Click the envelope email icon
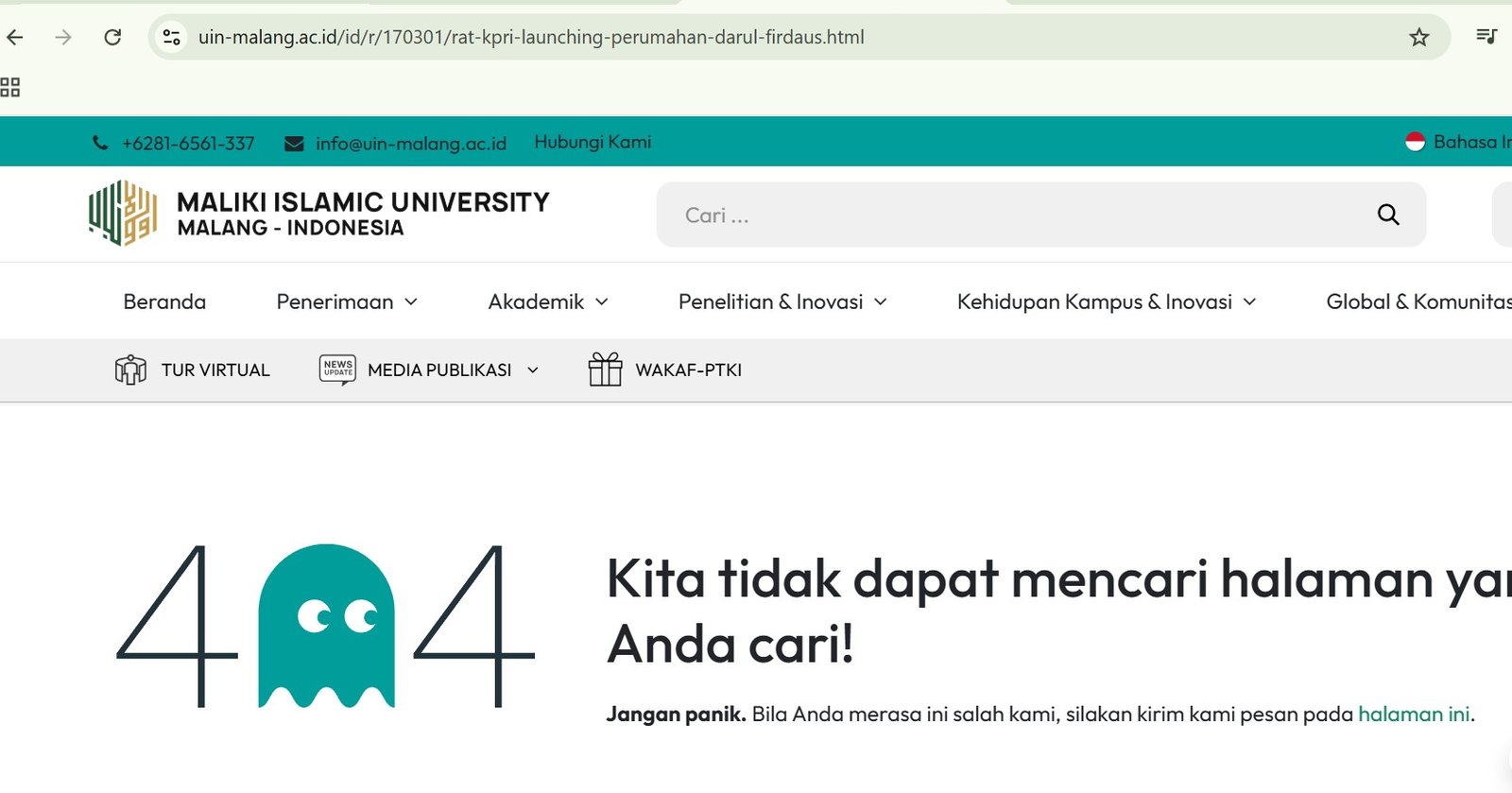Image resolution: width=1512 pixels, height=793 pixels. [294, 144]
